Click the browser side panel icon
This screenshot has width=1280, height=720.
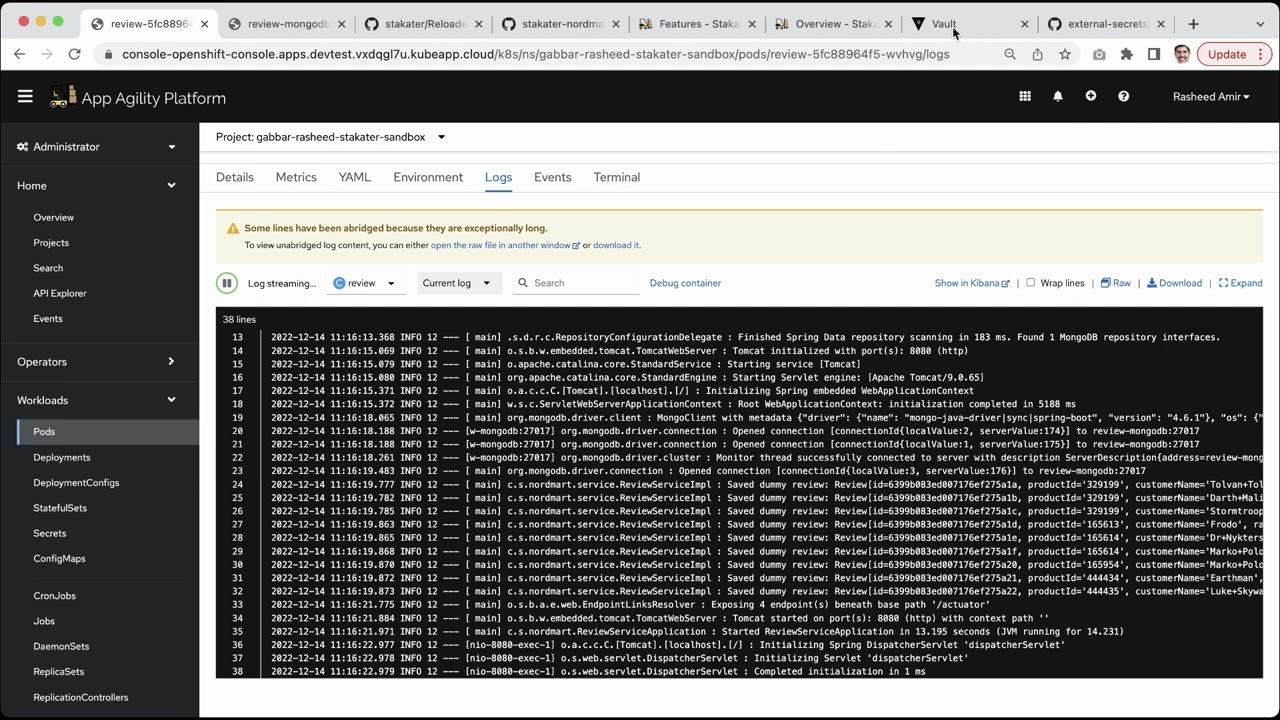tap(1154, 54)
